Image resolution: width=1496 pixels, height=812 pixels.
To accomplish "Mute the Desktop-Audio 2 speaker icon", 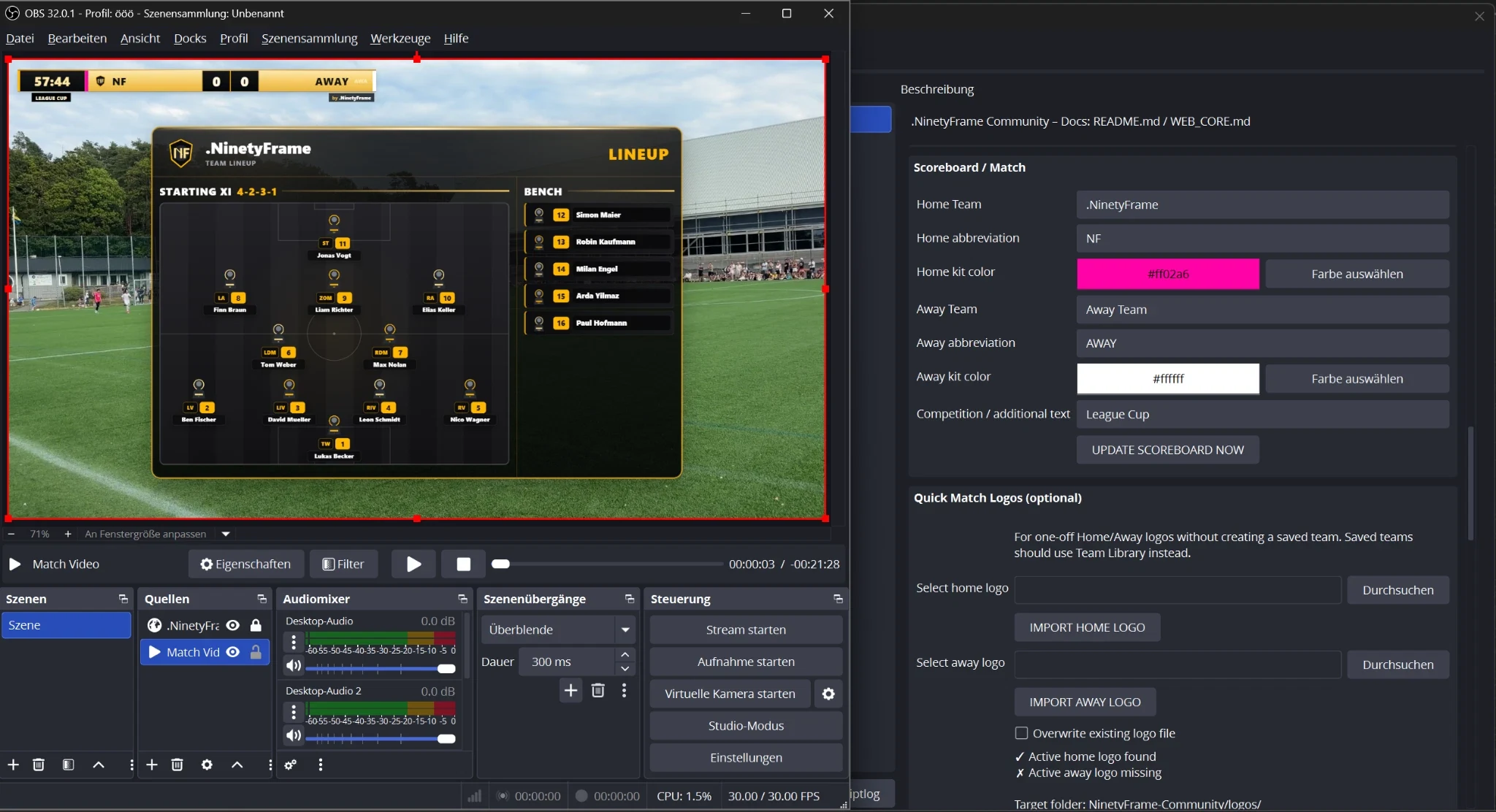I will (294, 735).
